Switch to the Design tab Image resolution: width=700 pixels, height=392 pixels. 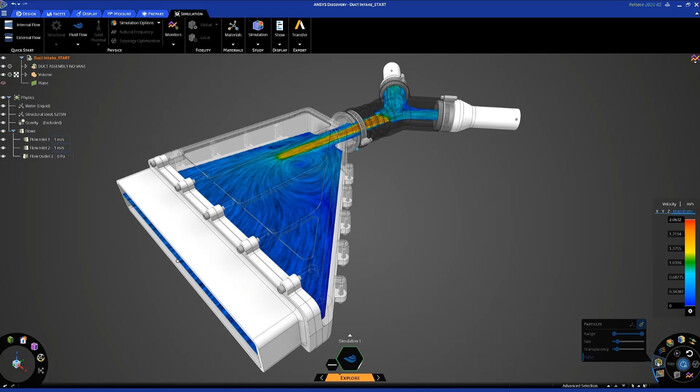(x=26, y=14)
